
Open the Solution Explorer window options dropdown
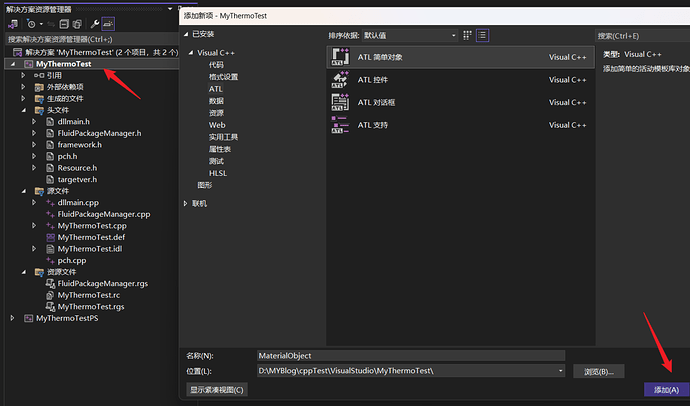click(x=170, y=9)
